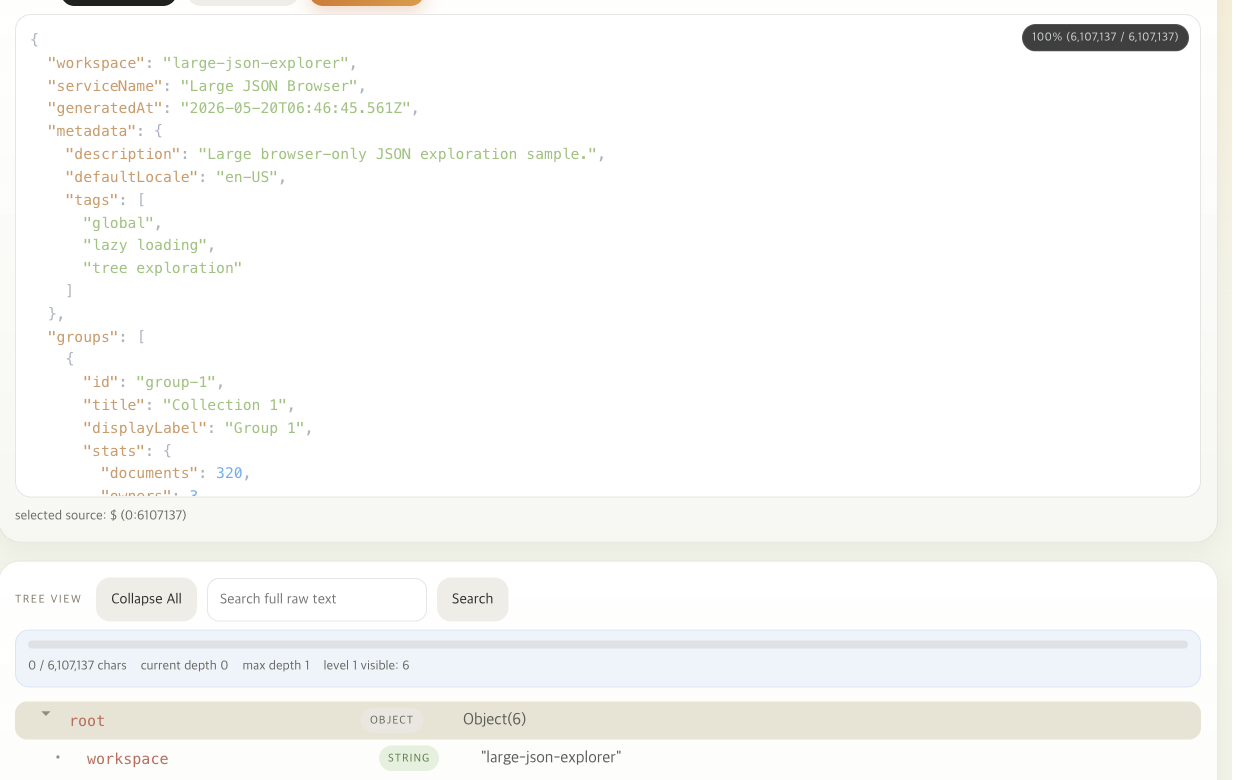Image resolution: width=1248 pixels, height=780 pixels.
Task: Click the STRING type badge on workspace
Action: 408,758
